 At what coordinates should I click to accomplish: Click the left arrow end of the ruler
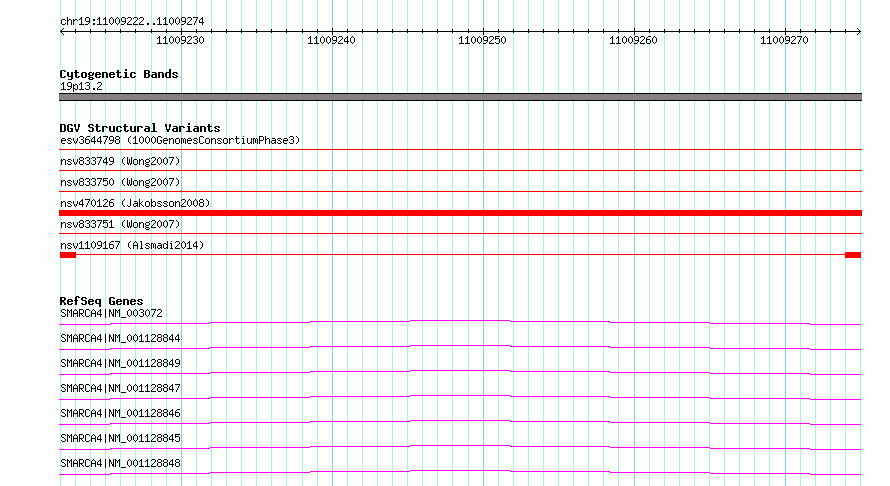62,32
